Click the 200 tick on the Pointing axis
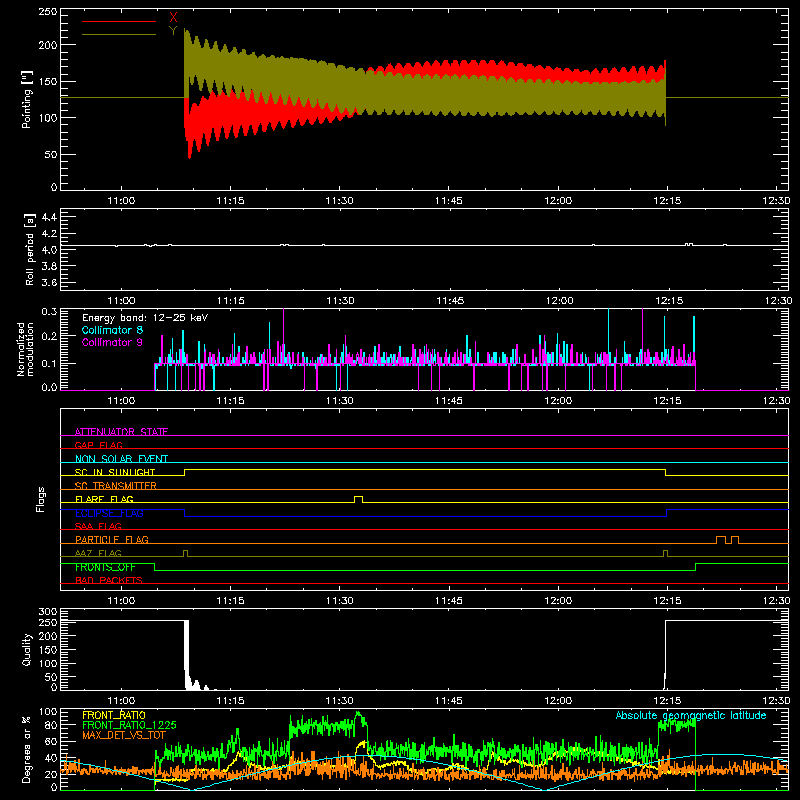This screenshot has width=800, height=800. [x=47, y=45]
